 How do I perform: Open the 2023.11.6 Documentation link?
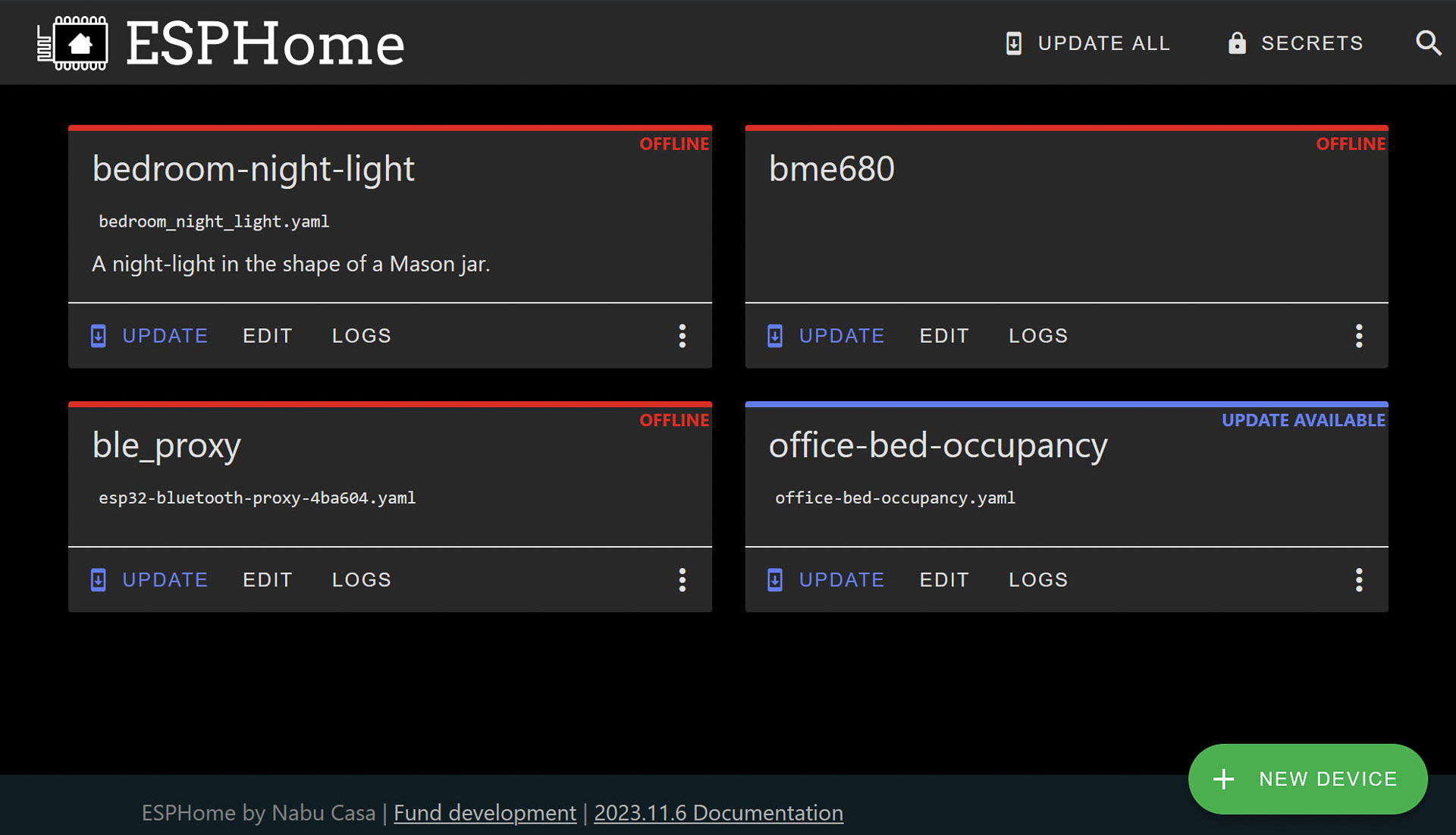point(717,812)
